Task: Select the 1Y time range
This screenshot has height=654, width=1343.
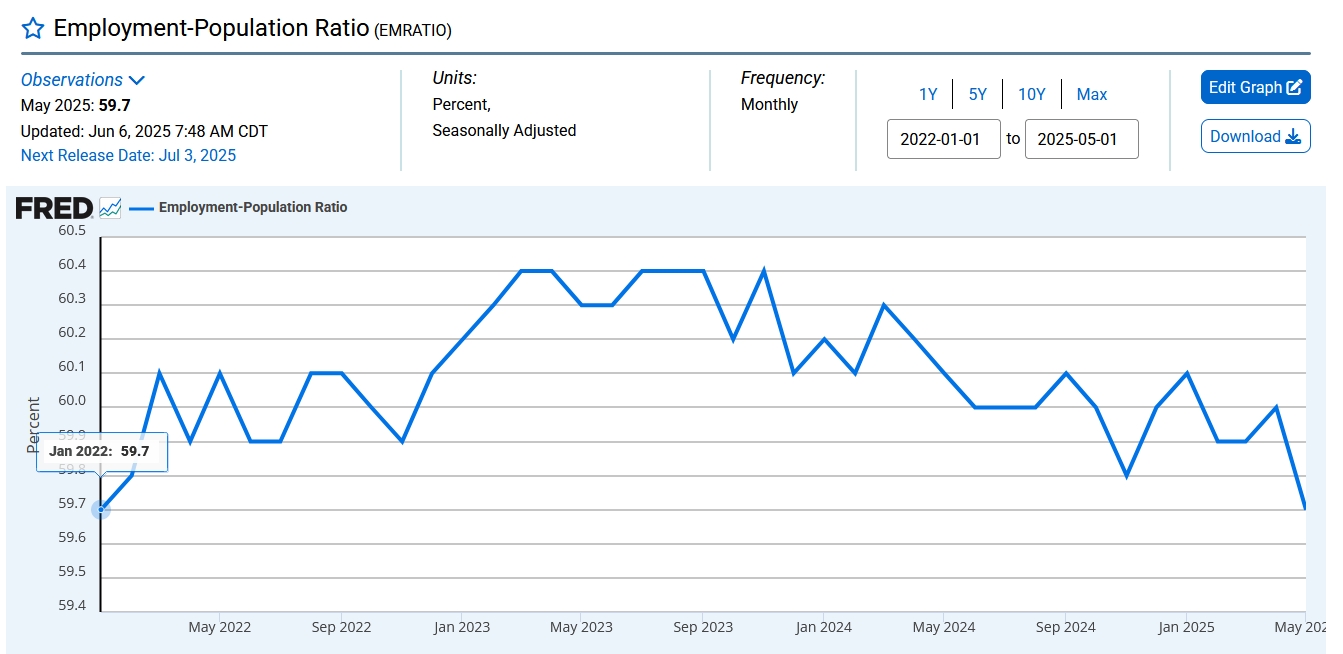Action: click(928, 94)
